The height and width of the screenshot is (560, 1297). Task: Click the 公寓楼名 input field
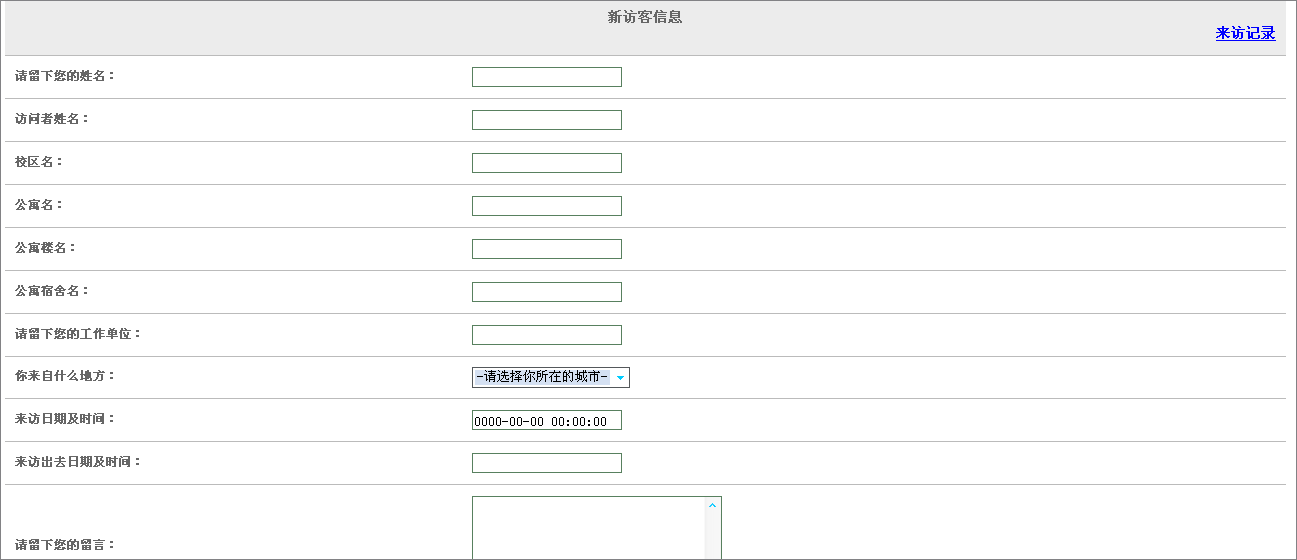(x=547, y=249)
